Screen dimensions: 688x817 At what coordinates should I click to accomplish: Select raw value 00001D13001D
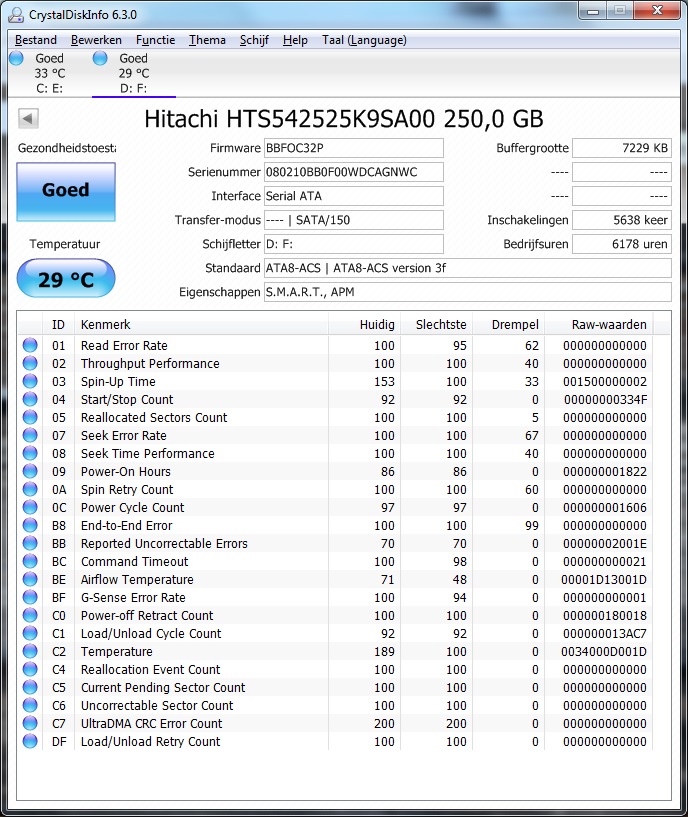pyautogui.click(x=604, y=579)
